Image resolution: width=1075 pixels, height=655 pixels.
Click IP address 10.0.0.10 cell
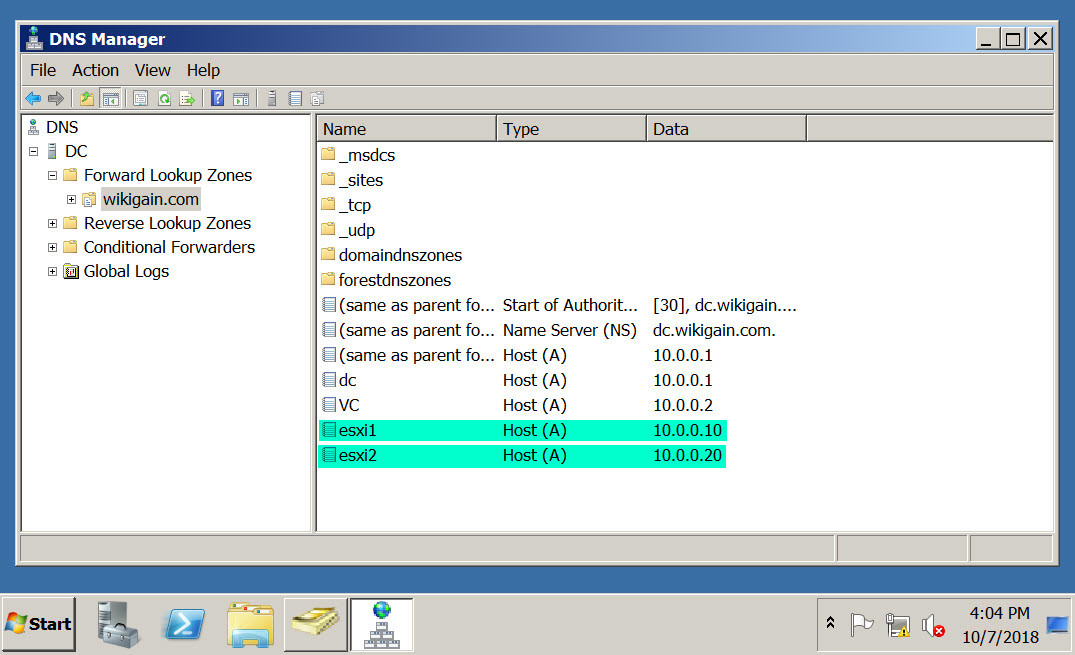[688, 430]
